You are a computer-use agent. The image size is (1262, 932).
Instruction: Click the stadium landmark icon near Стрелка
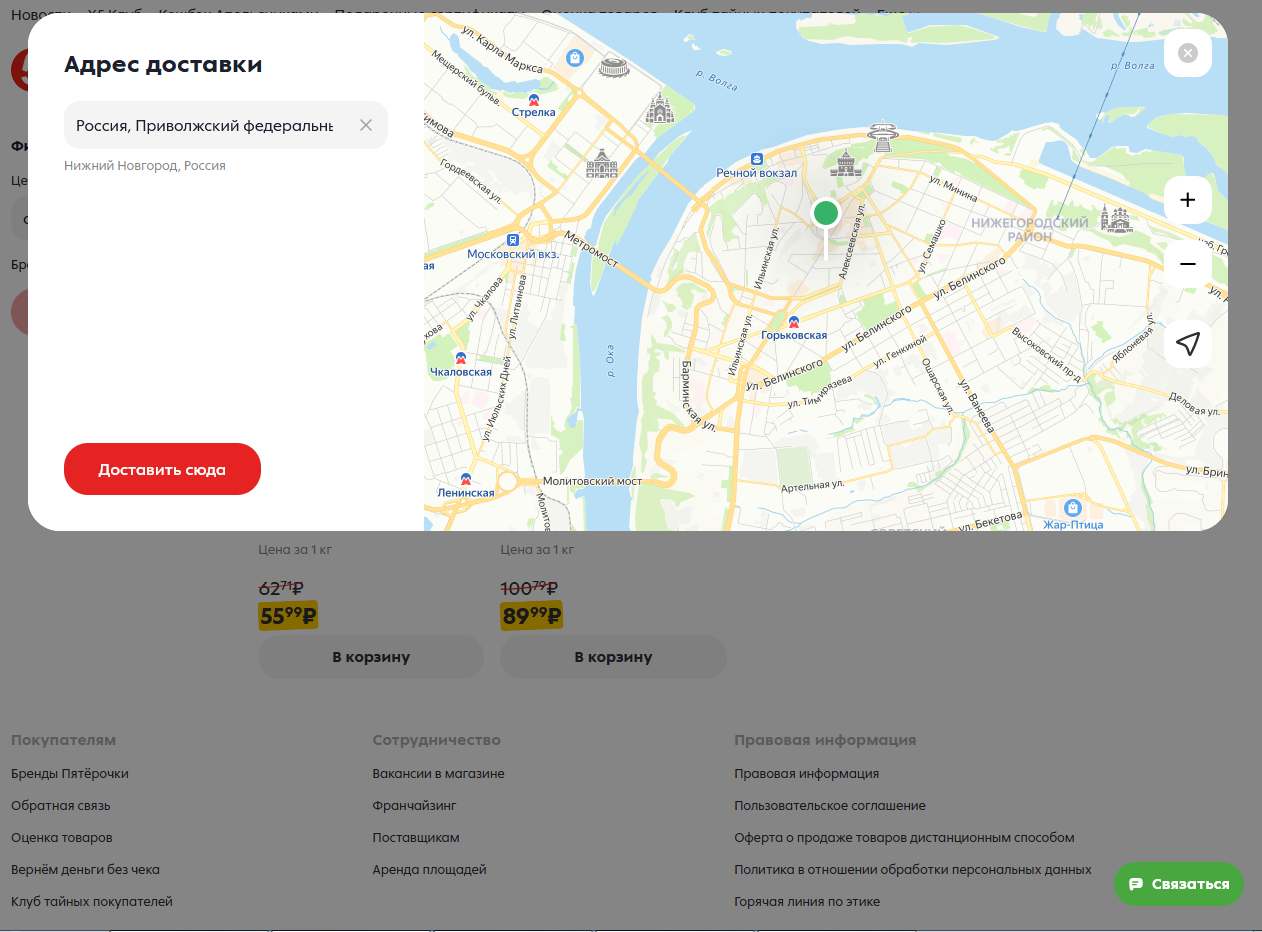(x=613, y=68)
